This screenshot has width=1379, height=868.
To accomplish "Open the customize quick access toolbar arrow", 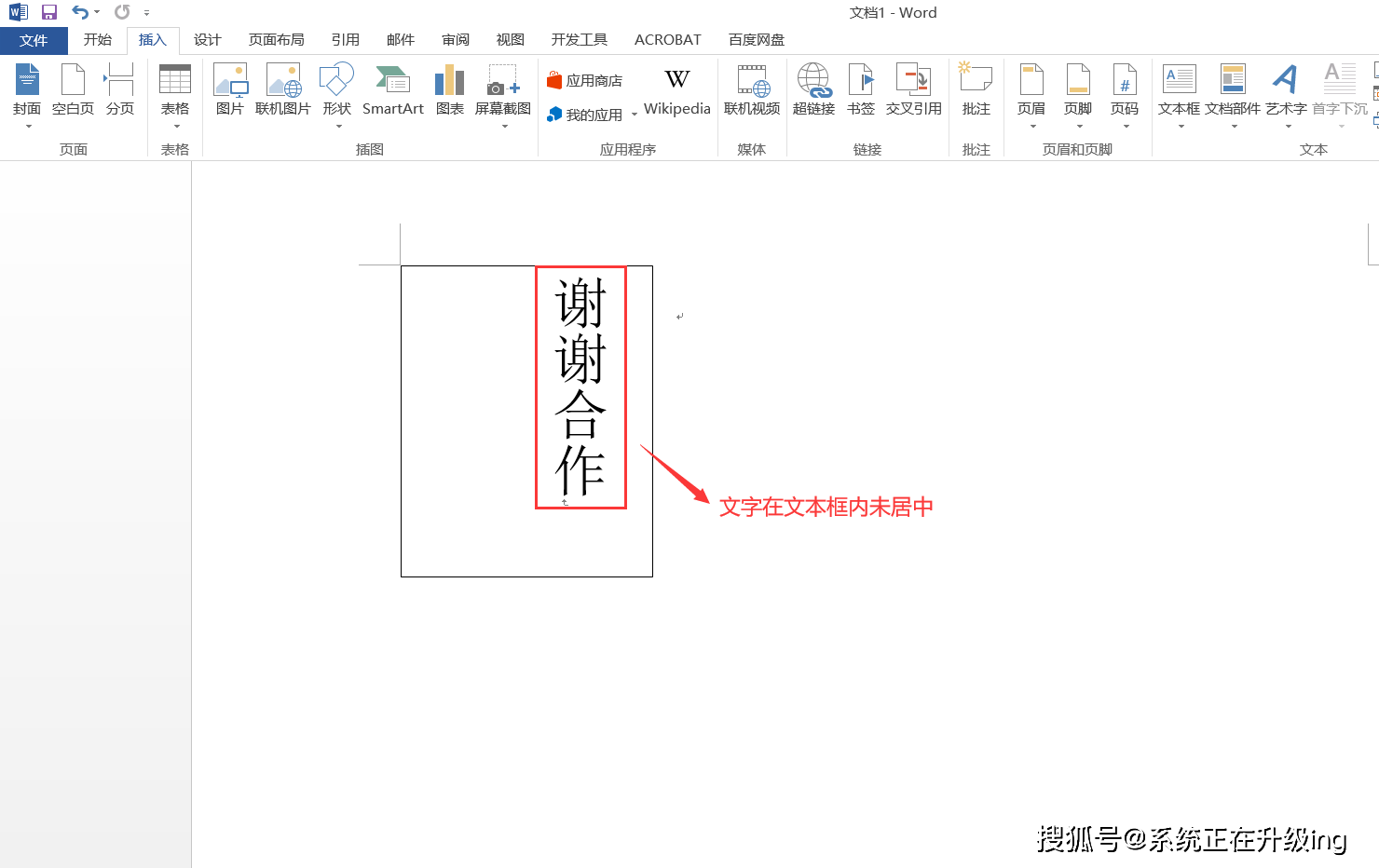I will pyautogui.click(x=146, y=13).
